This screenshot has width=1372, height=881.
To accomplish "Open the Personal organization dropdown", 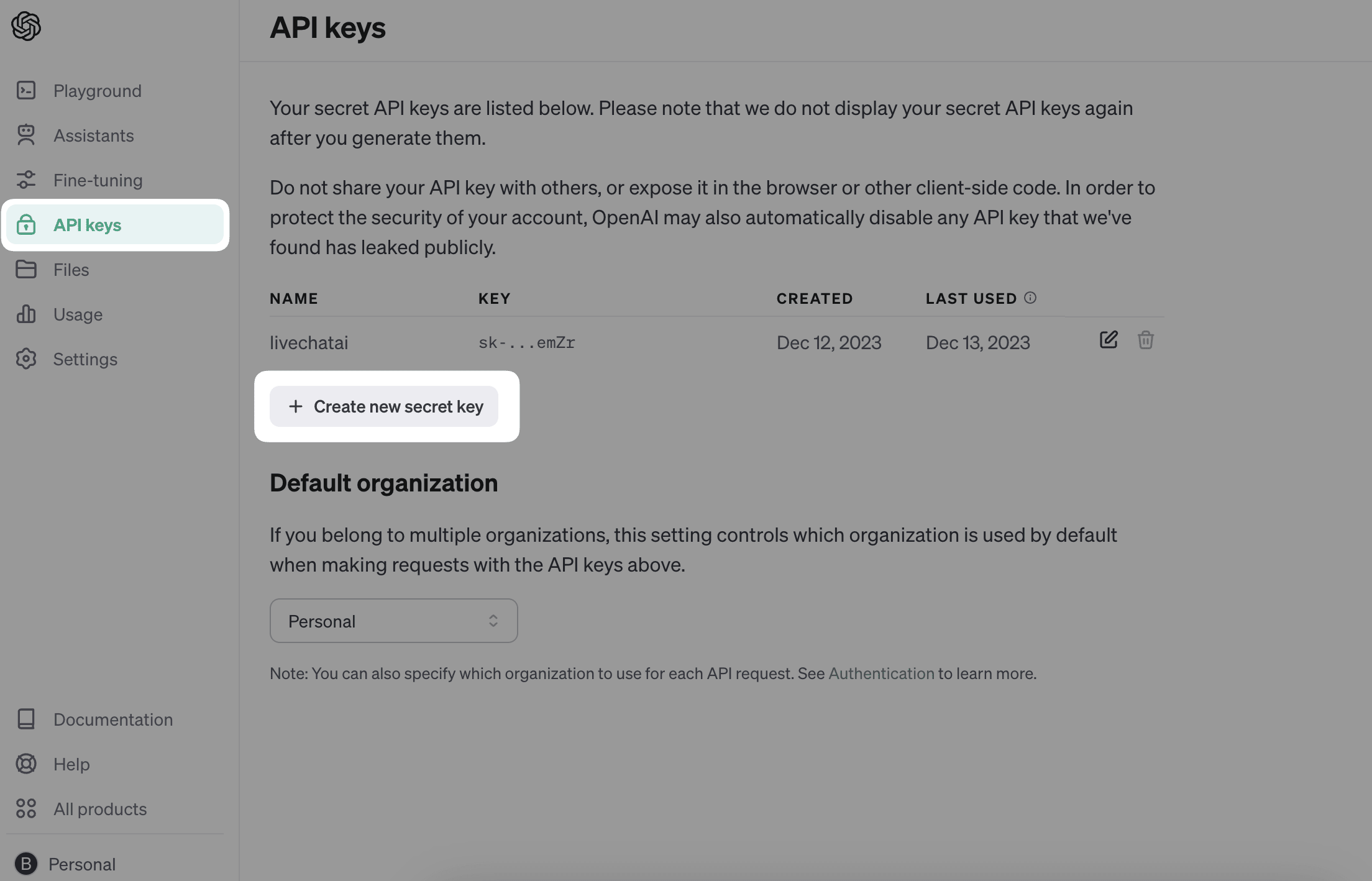I will [394, 621].
